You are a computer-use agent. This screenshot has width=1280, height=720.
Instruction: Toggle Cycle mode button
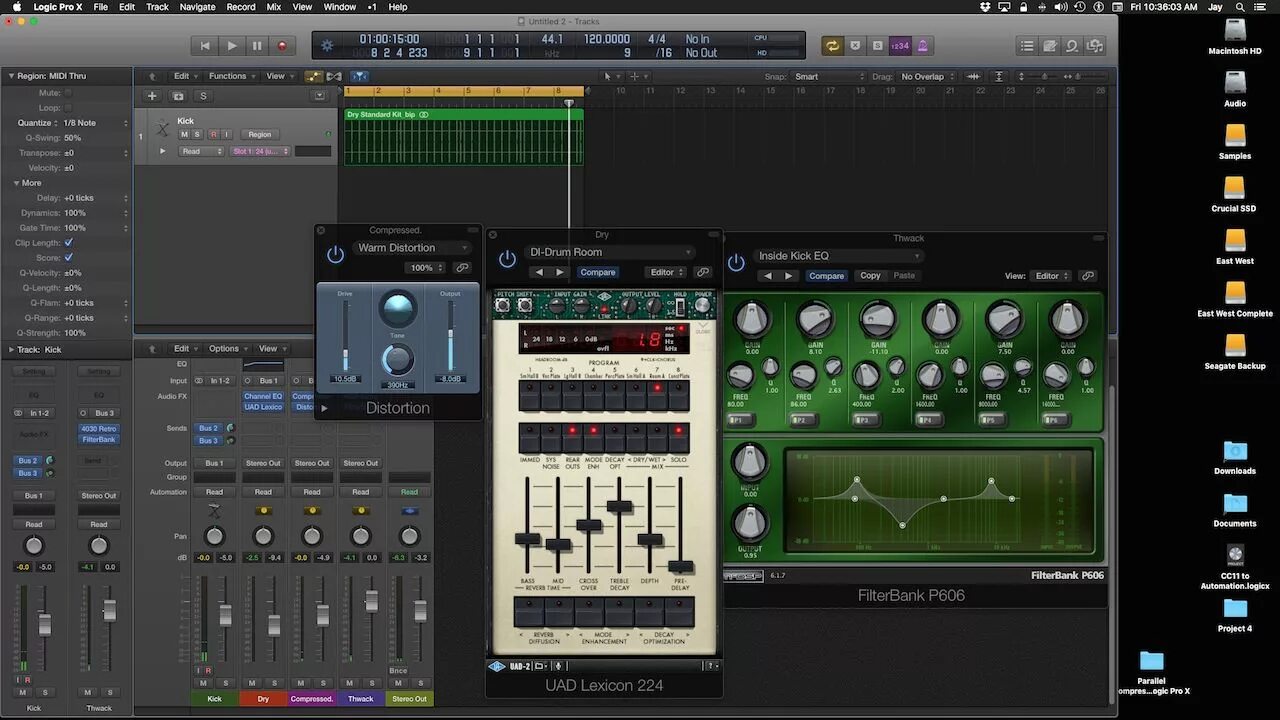pyautogui.click(x=832, y=45)
